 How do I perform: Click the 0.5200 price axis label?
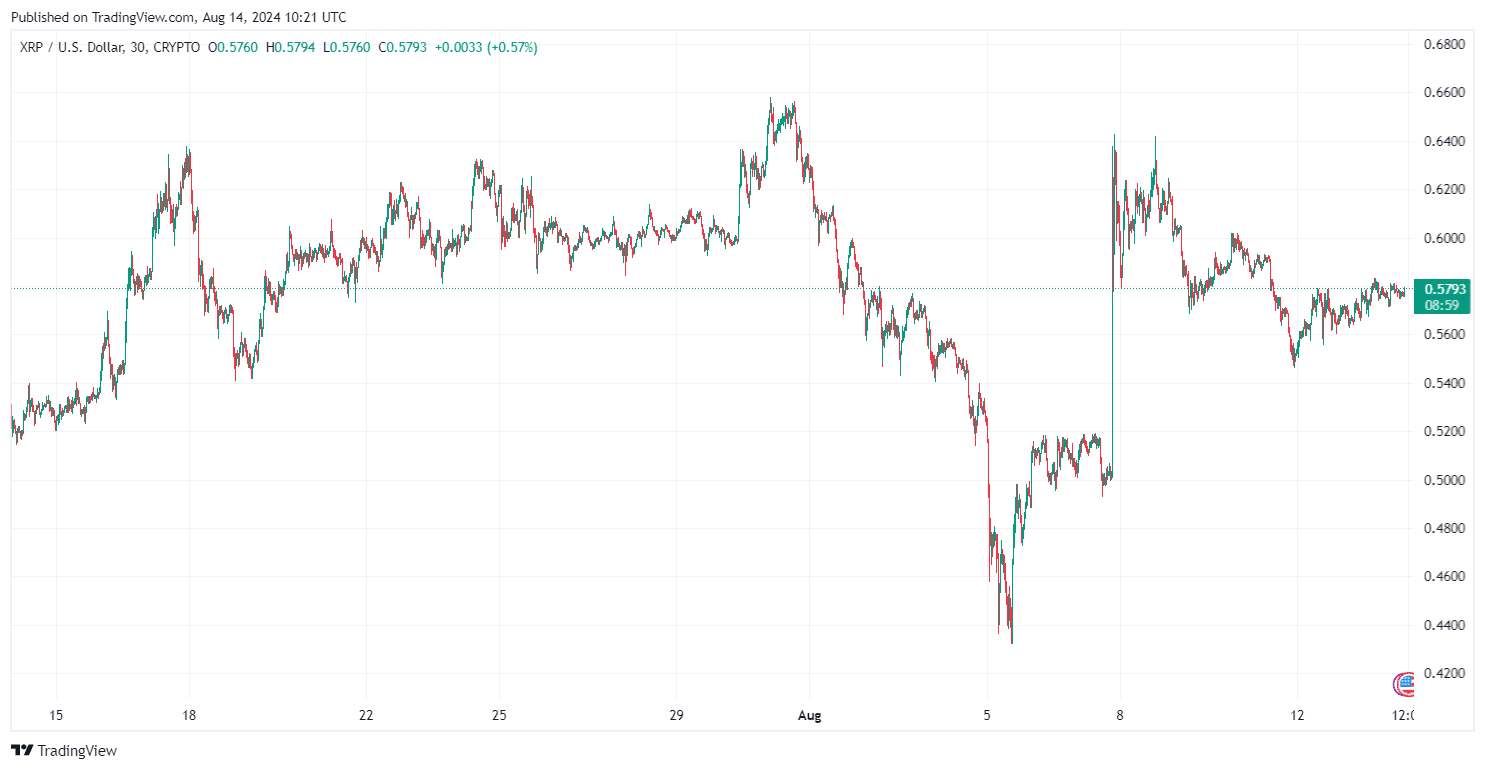1445,432
